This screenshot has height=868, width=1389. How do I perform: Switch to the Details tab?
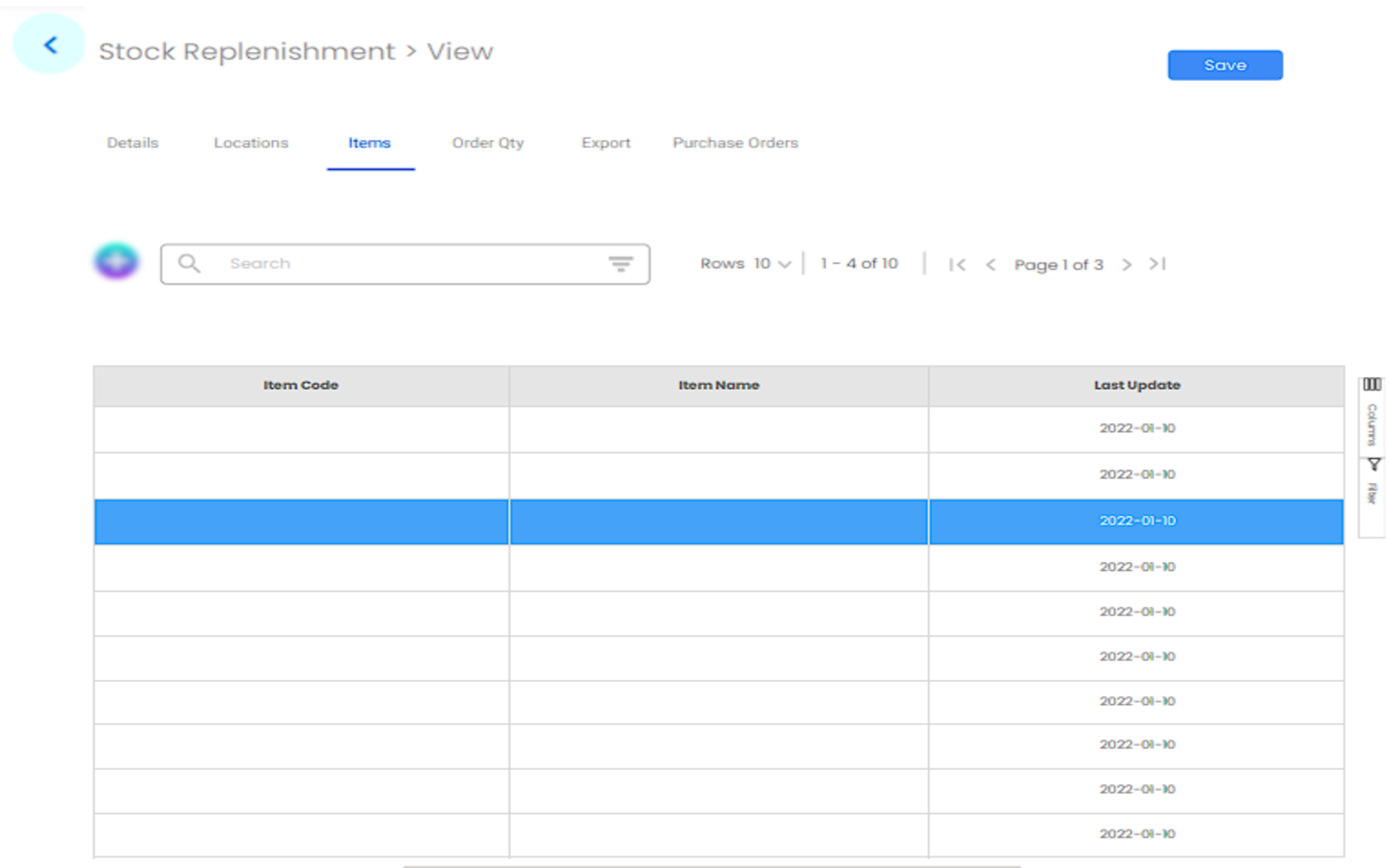click(x=132, y=143)
